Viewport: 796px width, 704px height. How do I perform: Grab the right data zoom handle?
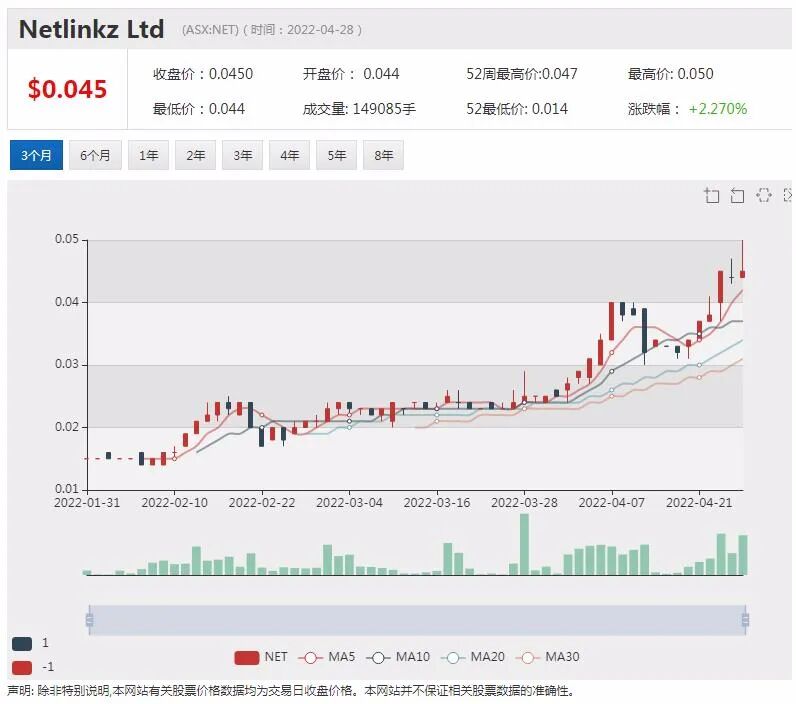(745, 620)
